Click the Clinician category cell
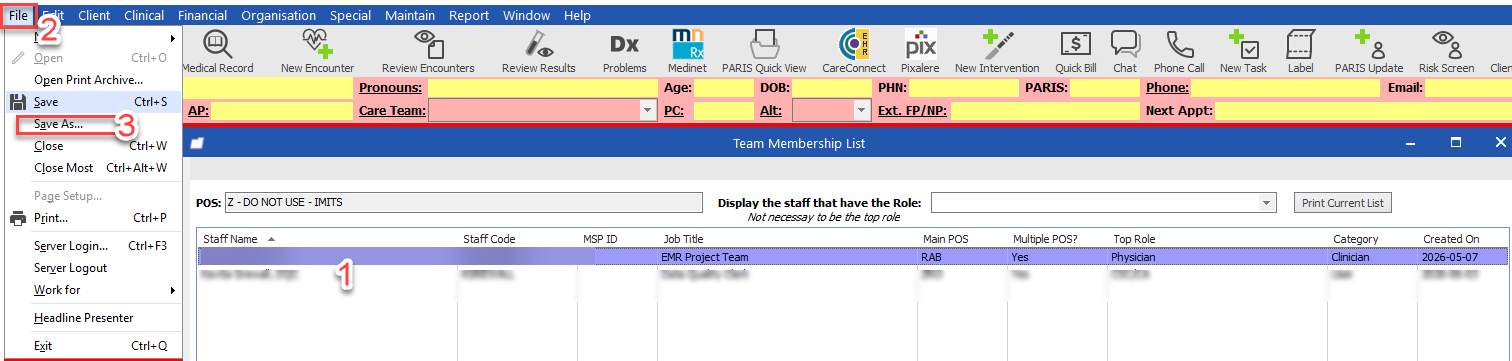Screen dimensions: 1512x361 click(1350, 257)
